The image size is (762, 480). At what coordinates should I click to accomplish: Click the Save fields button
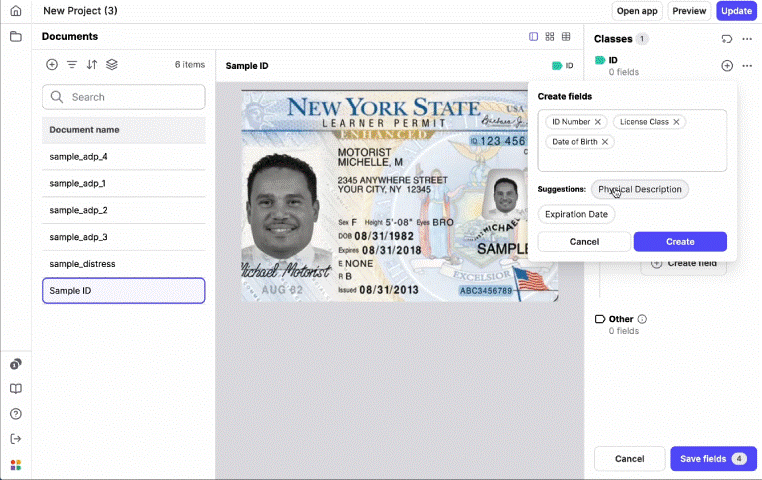coord(713,459)
